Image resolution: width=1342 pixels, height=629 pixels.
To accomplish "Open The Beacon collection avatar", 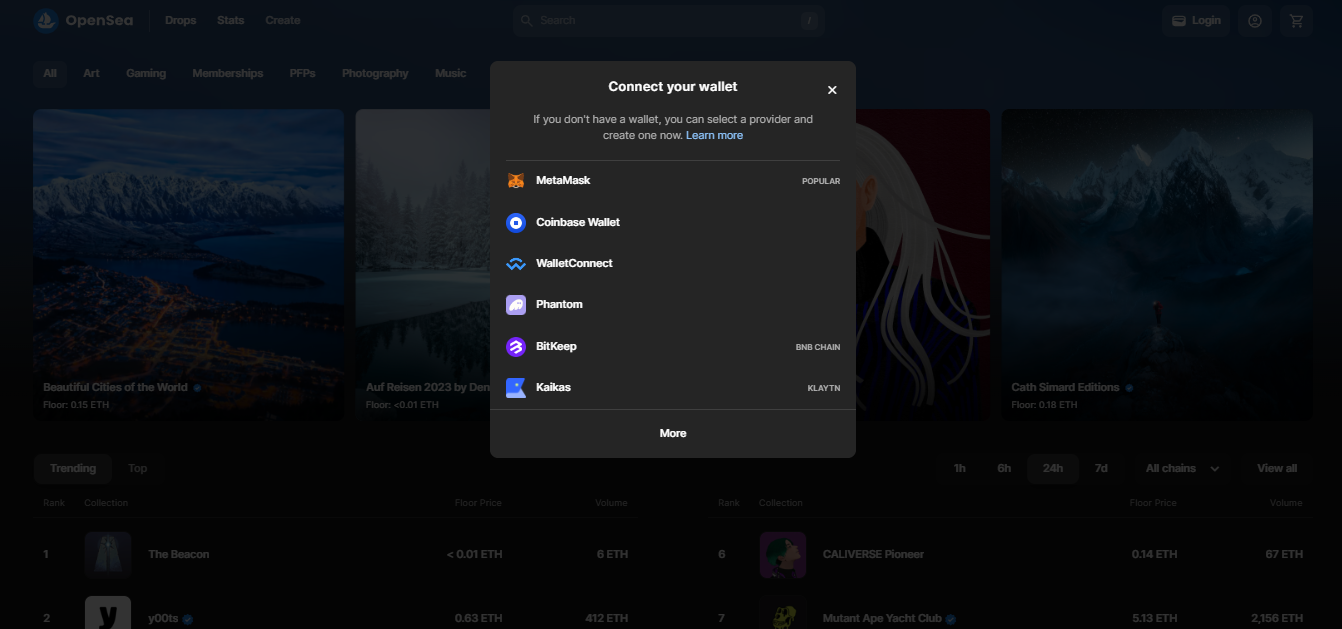I will (108, 554).
